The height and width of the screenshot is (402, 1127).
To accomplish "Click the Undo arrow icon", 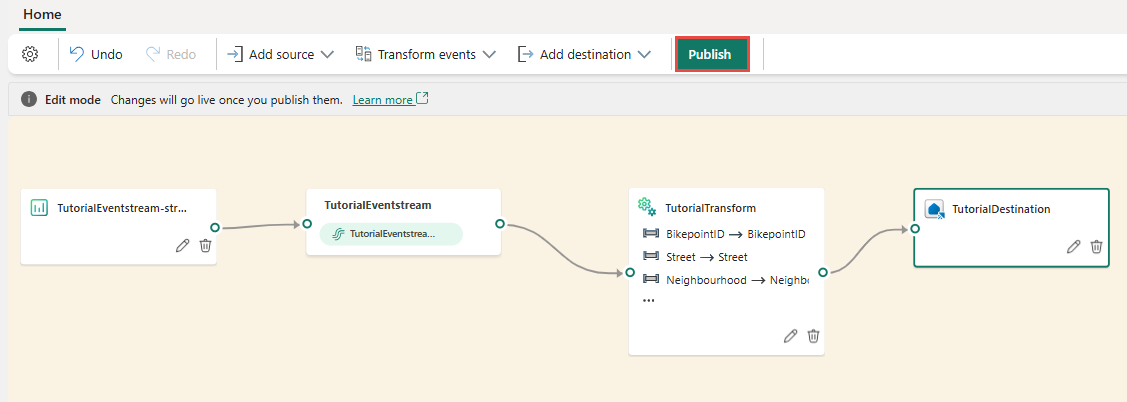I will click(77, 54).
